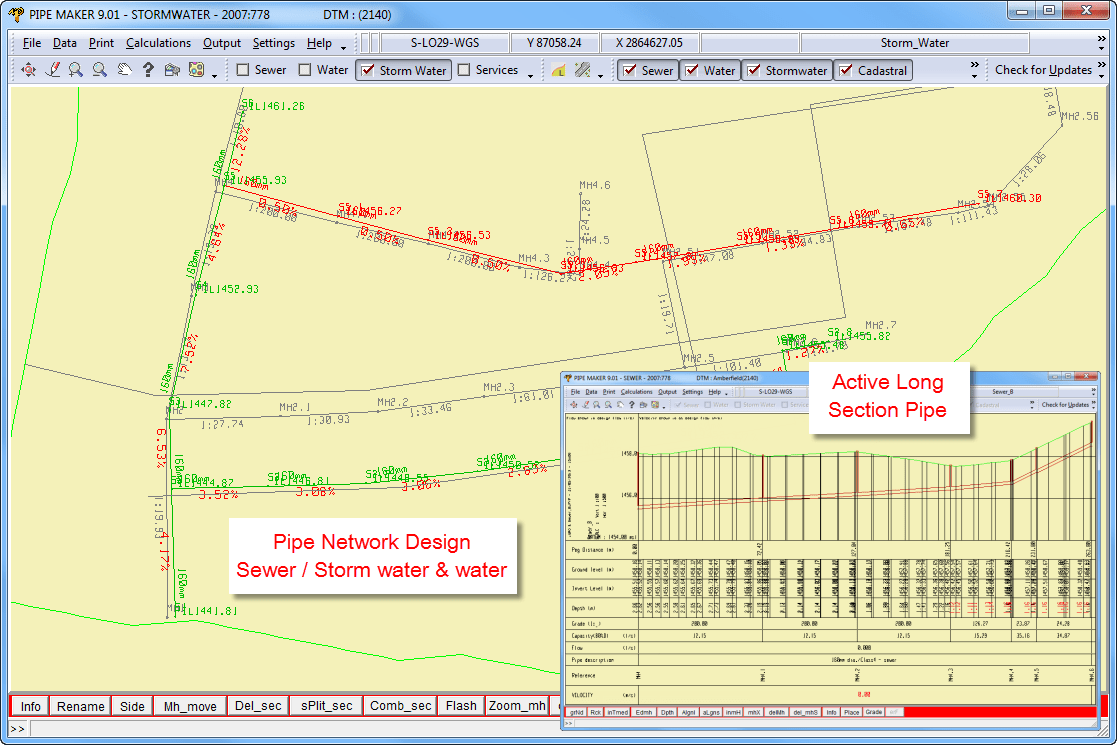Click Edmh button in Sewer long section window
This screenshot has height=745, width=1117.
click(x=644, y=712)
